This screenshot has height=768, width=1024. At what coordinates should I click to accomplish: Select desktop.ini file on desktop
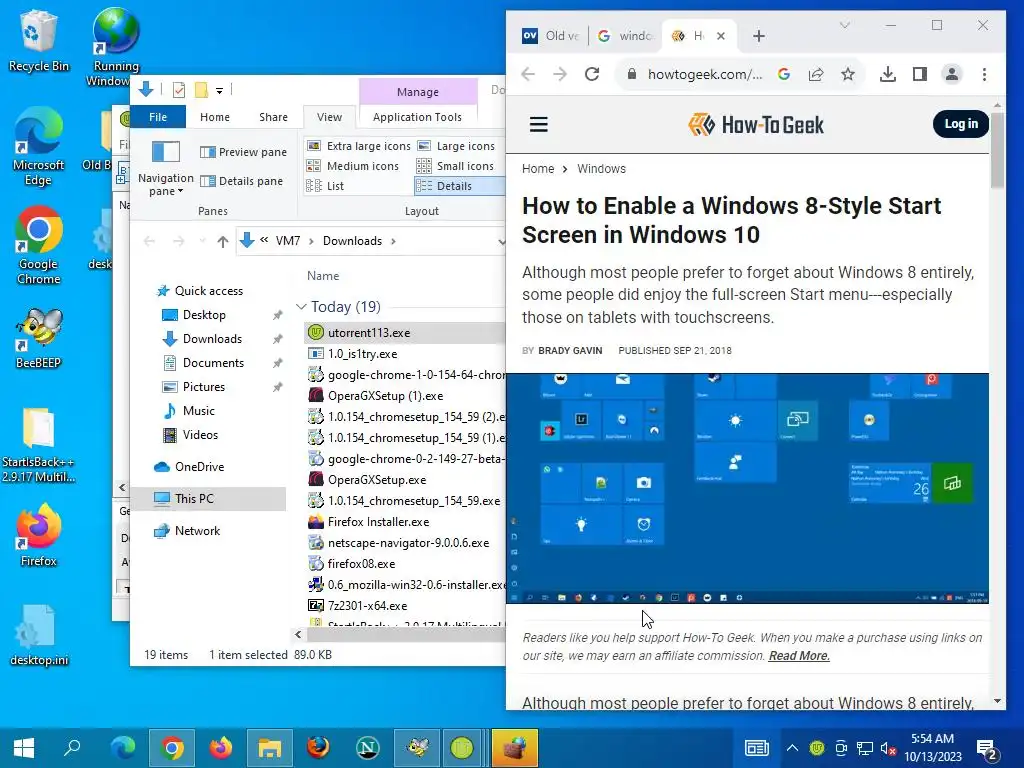tap(39, 635)
